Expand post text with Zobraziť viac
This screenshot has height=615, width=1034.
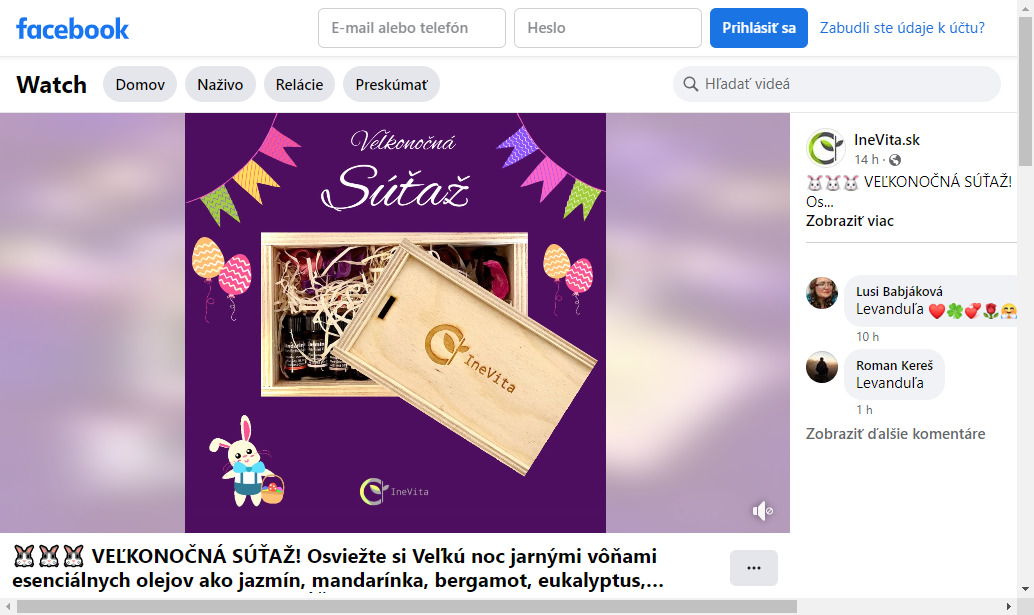point(849,221)
